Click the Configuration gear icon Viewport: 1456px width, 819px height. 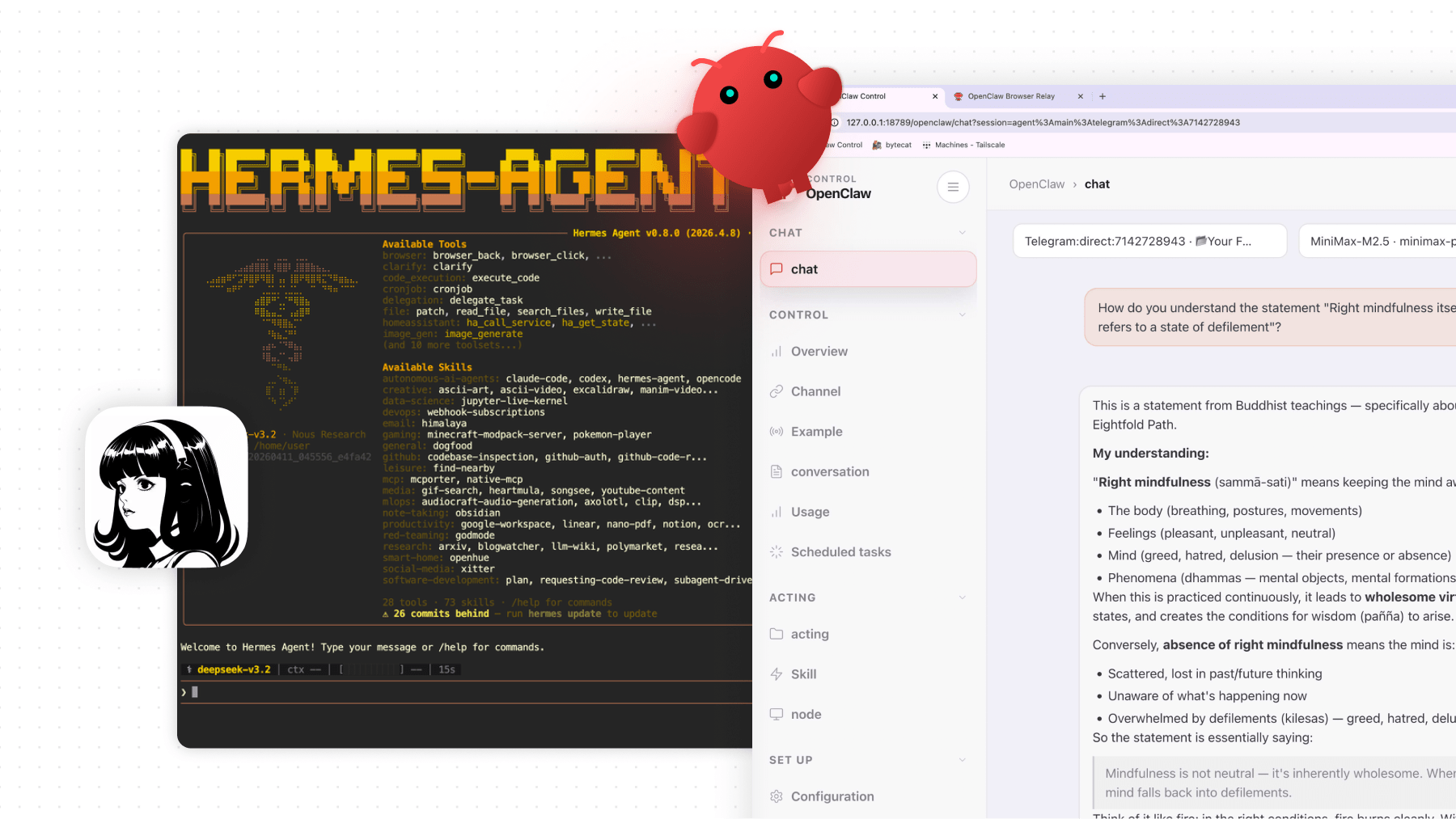777,796
